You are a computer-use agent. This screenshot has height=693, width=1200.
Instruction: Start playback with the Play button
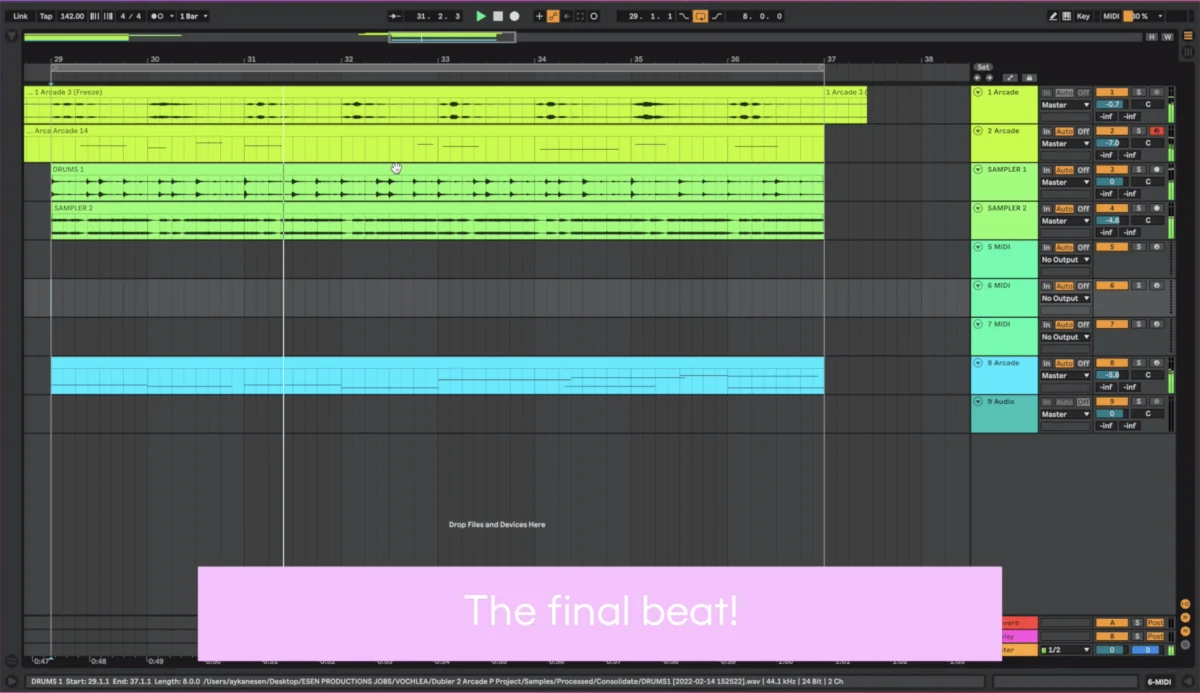pos(481,16)
